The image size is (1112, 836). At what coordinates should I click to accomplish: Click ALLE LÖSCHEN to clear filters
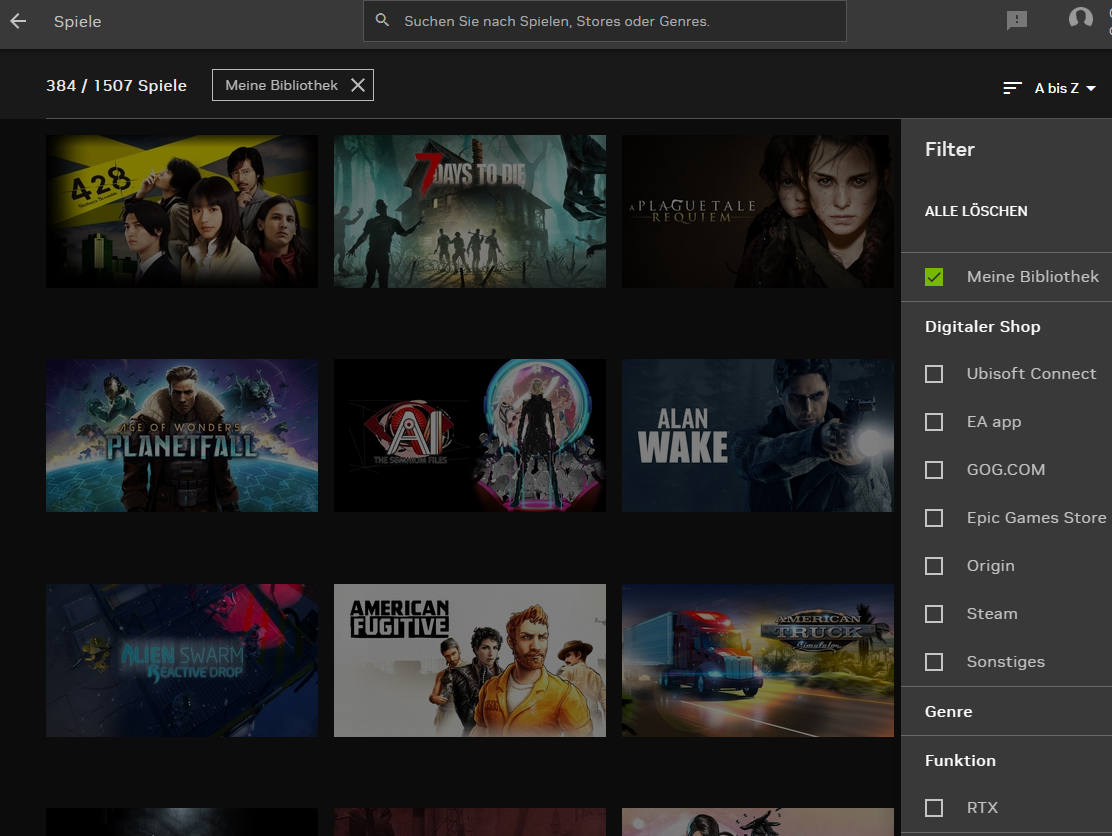pos(976,211)
